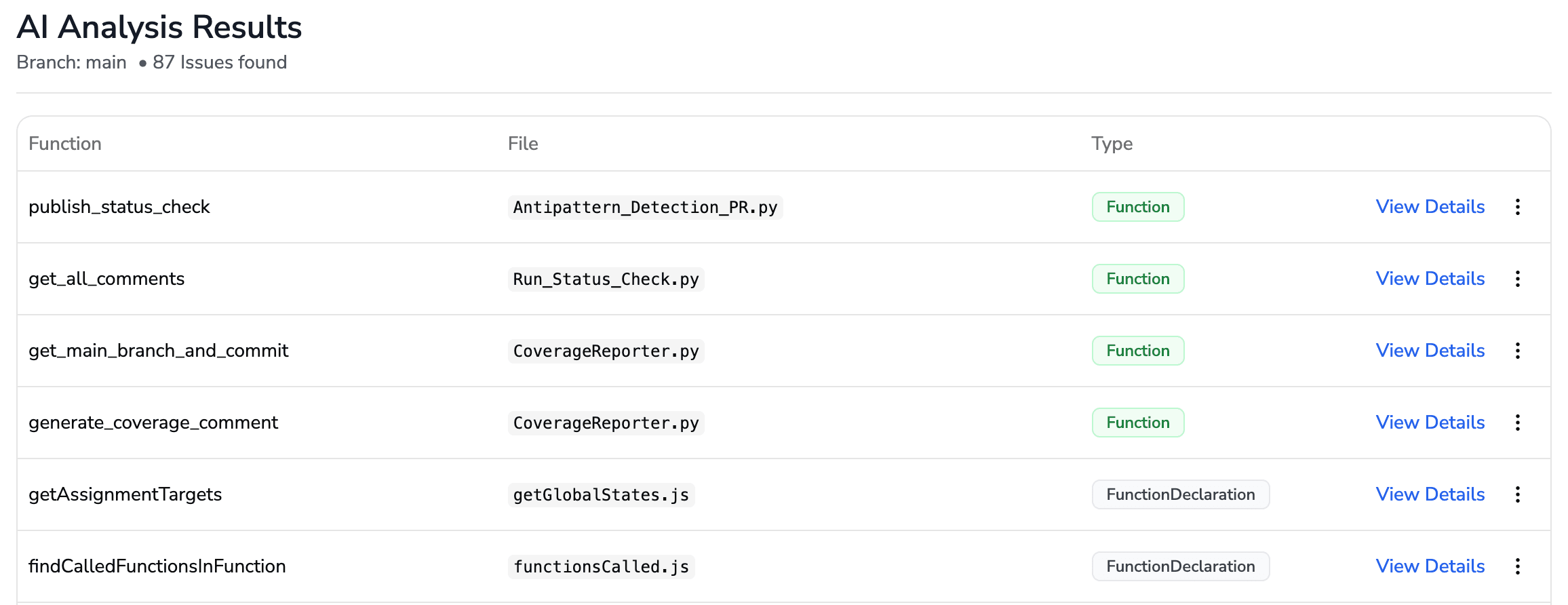Screen dimensions: 1568x605
Task: View Details for get_all_comments
Action: click(1430, 279)
